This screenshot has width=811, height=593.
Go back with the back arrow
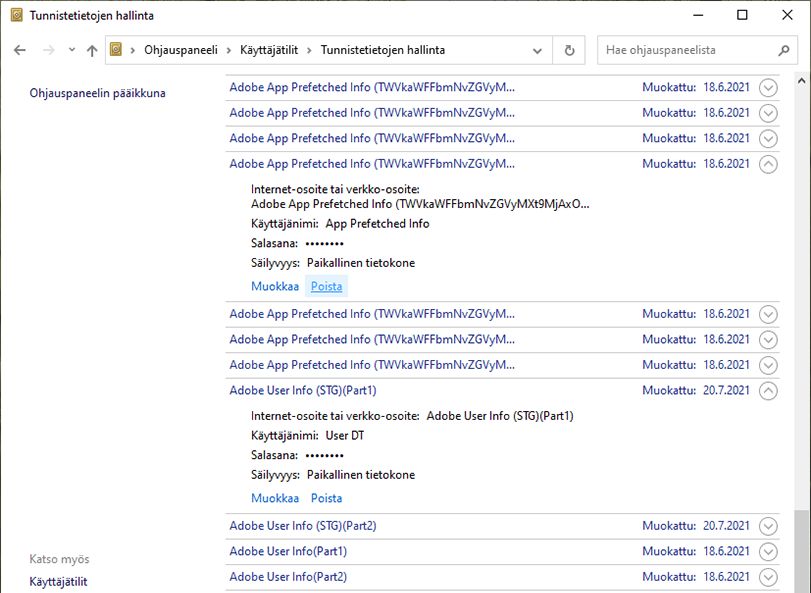pyautogui.click(x=20, y=50)
